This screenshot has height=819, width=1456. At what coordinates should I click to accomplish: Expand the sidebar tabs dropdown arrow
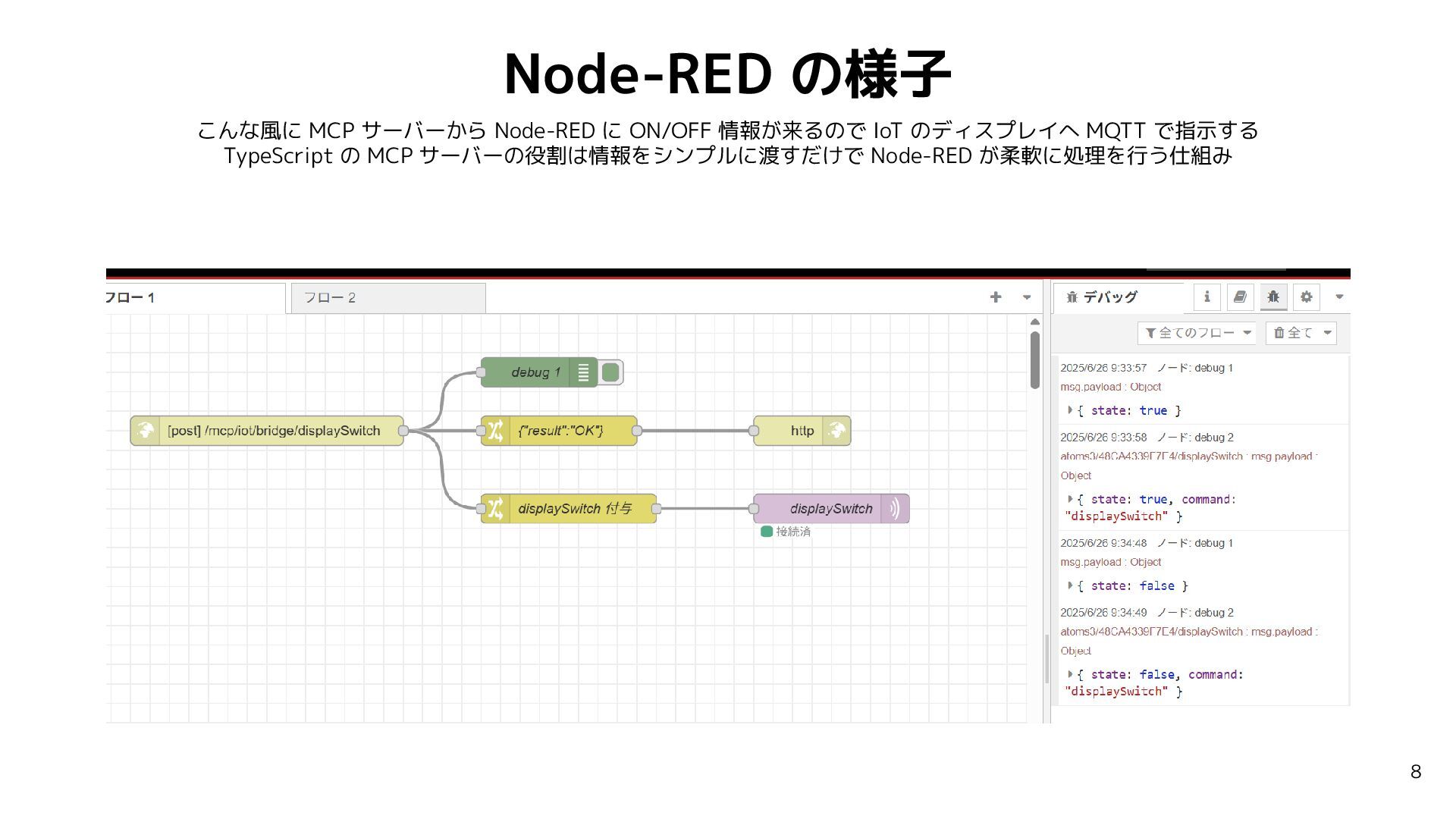point(1339,297)
